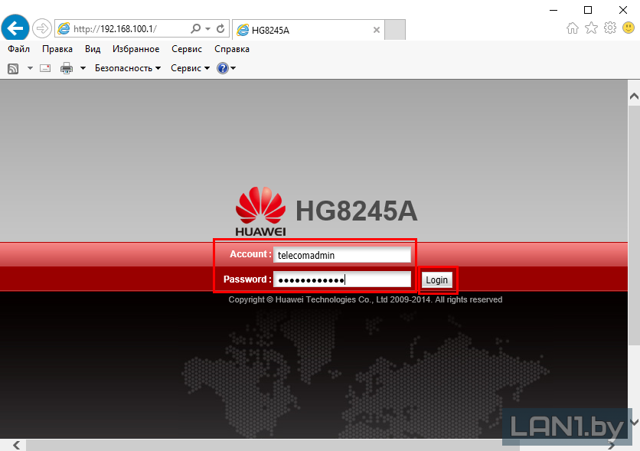This screenshot has height=451, width=640.
Task: Open the Файл menu
Action: coord(19,49)
